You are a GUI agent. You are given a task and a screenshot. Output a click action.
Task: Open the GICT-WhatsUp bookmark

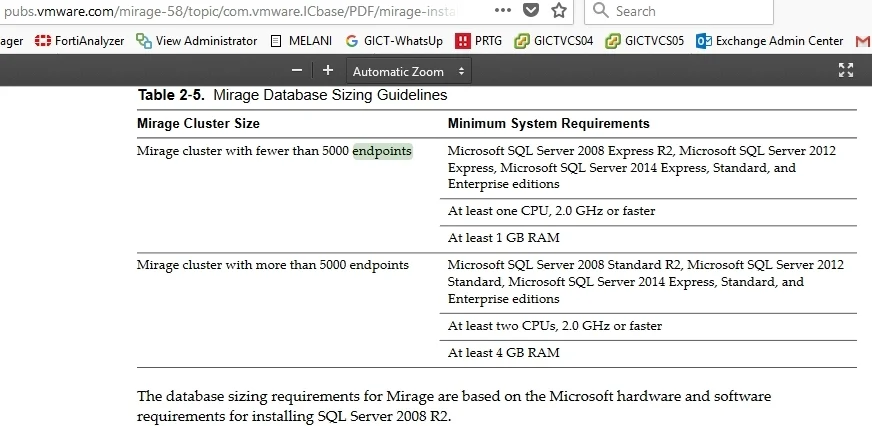pyautogui.click(x=394, y=41)
